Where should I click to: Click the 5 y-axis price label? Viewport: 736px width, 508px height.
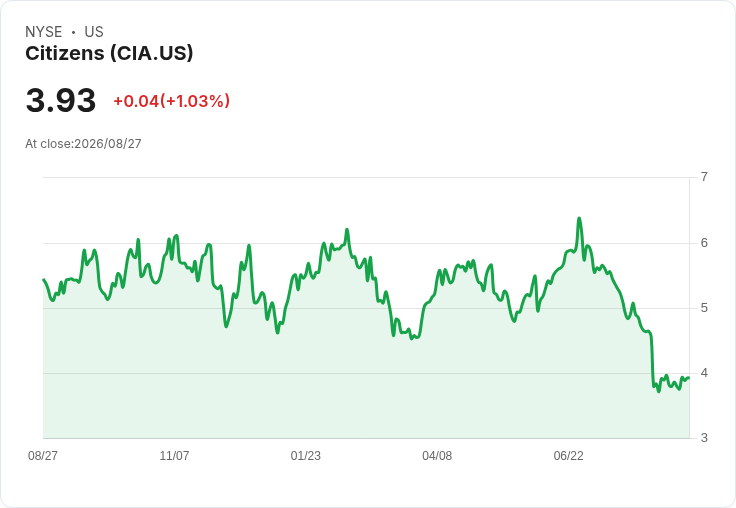click(x=704, y=308)
